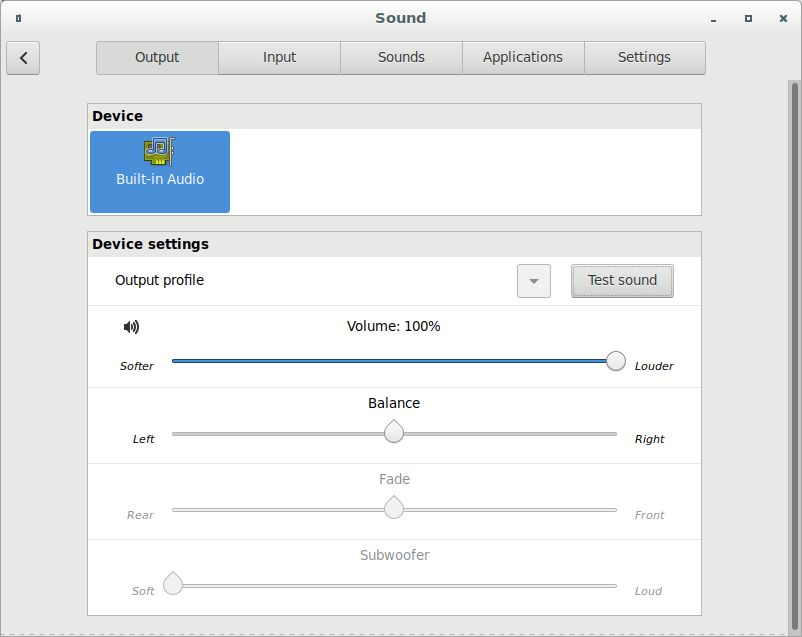Image resolution: width=802 pixels, height=637 pixels.
Task: Click the 'Louder' label
Action: pos(654,366)
